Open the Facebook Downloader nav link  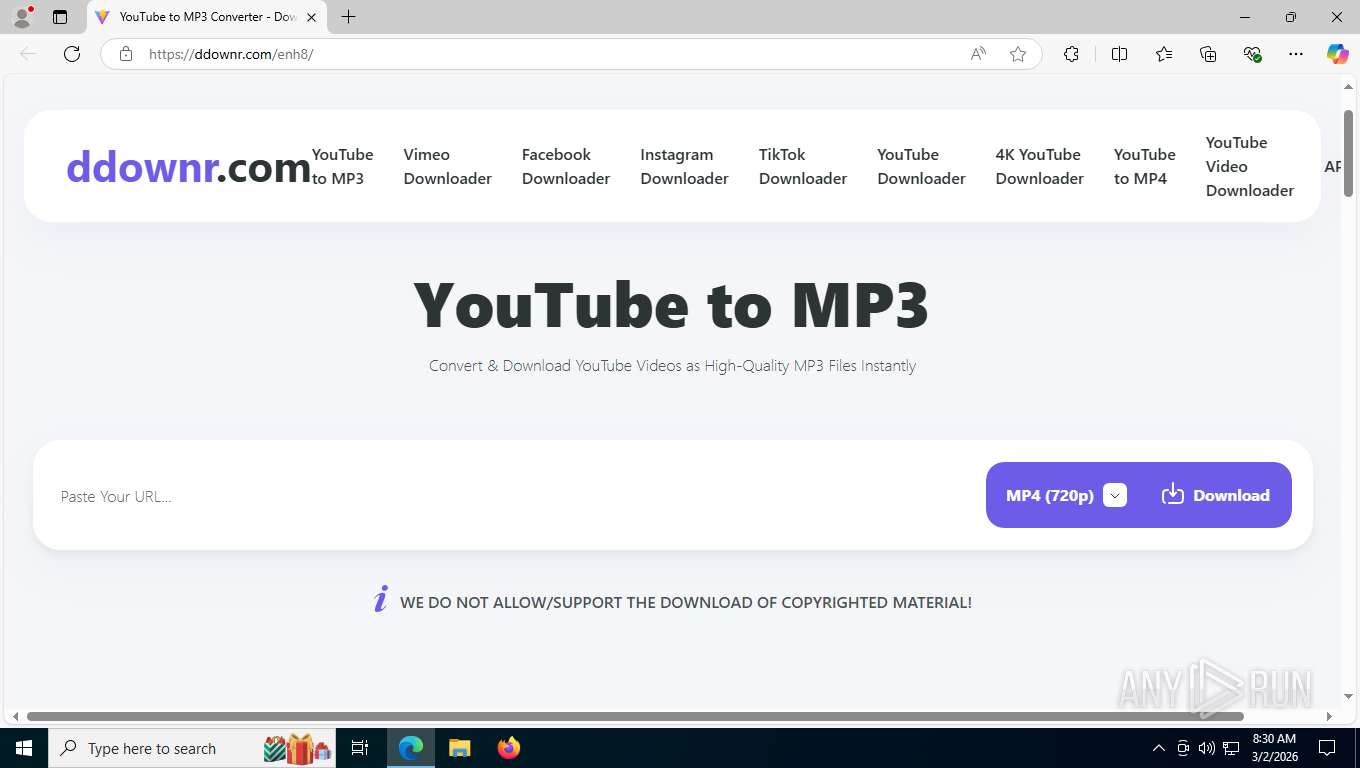pyautogui.click(x=566, y=166)
